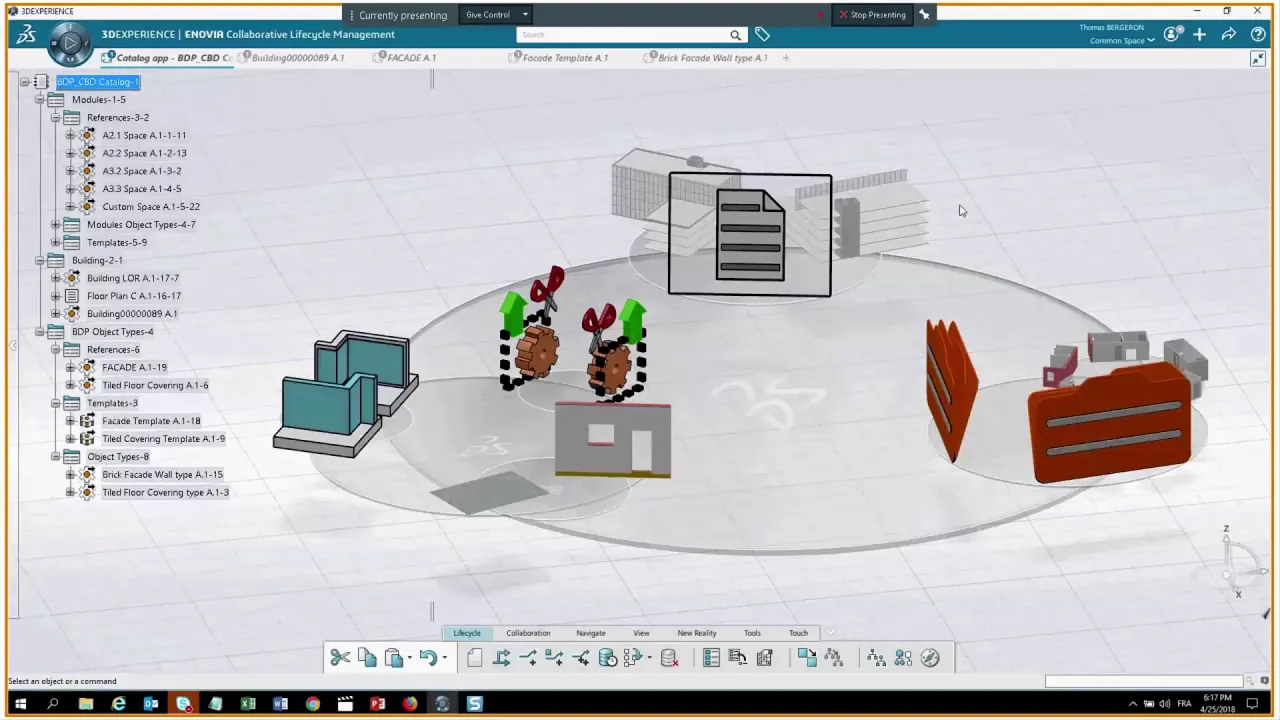The width and height of the screenshot is (1280, 720).
Task: Click the teal wall model in 3D view
Action: (347, 395)
